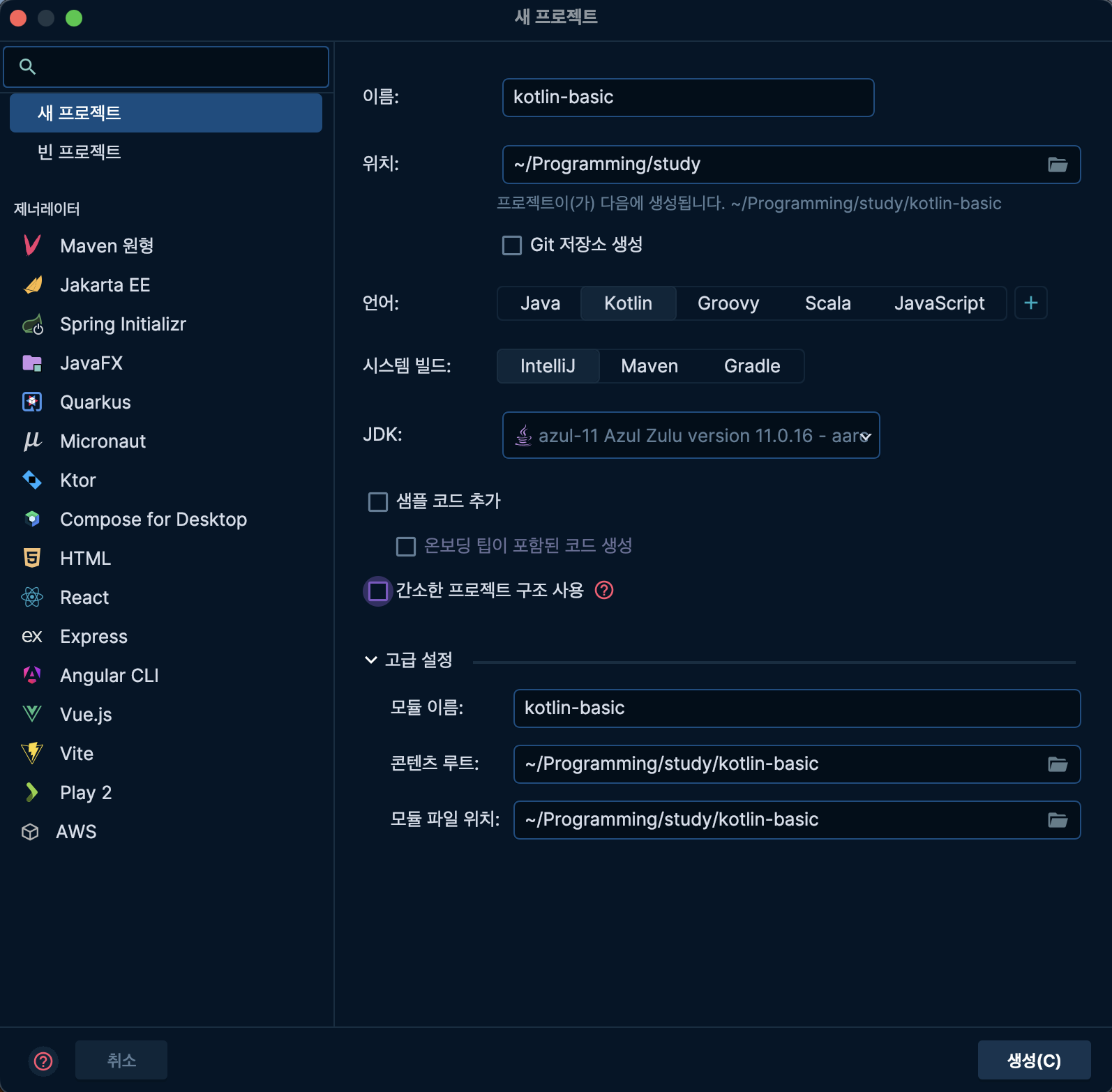The height and width of the screenshot is (1092, 1112).
Task: Click the Java cup icon in JDK field
Action: click(x=523, y=436)
